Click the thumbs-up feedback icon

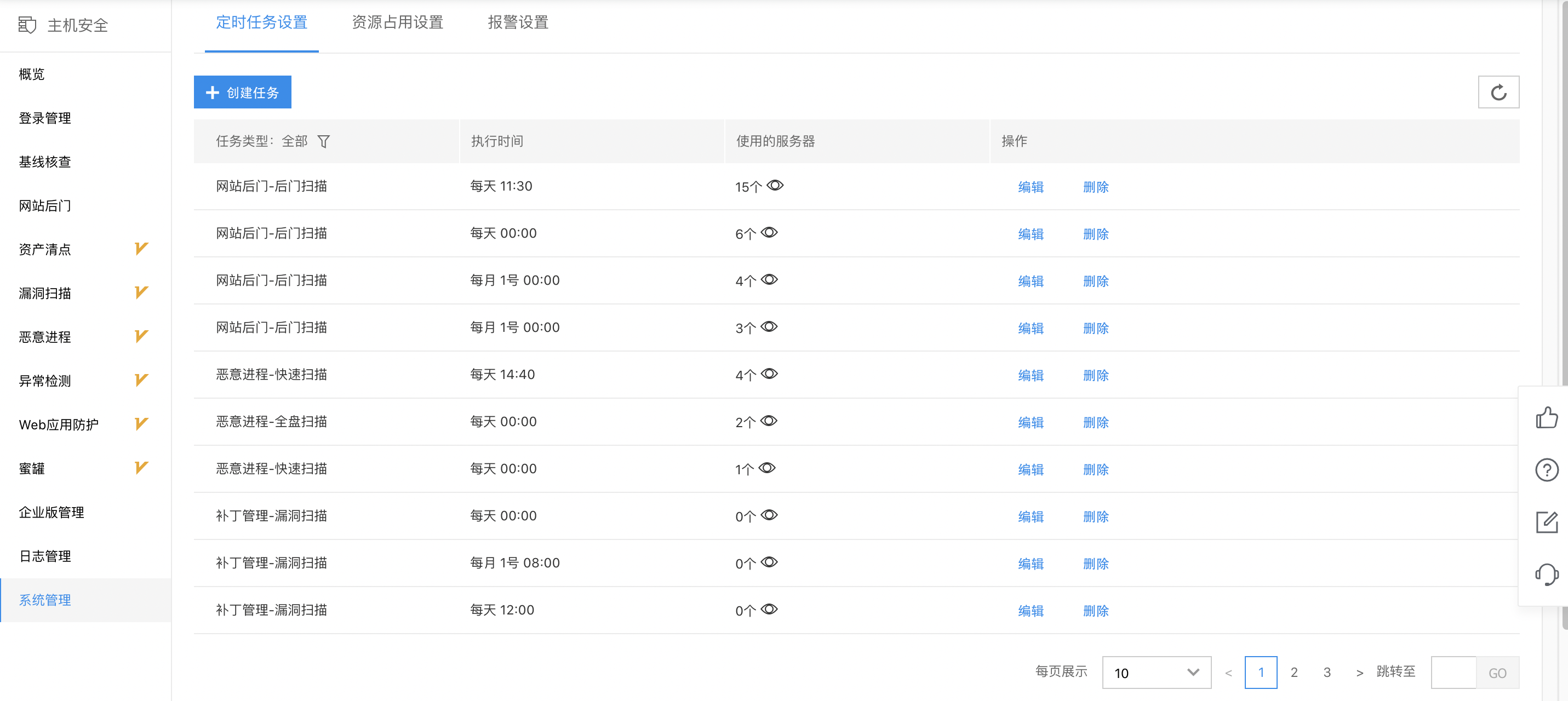1546,417
